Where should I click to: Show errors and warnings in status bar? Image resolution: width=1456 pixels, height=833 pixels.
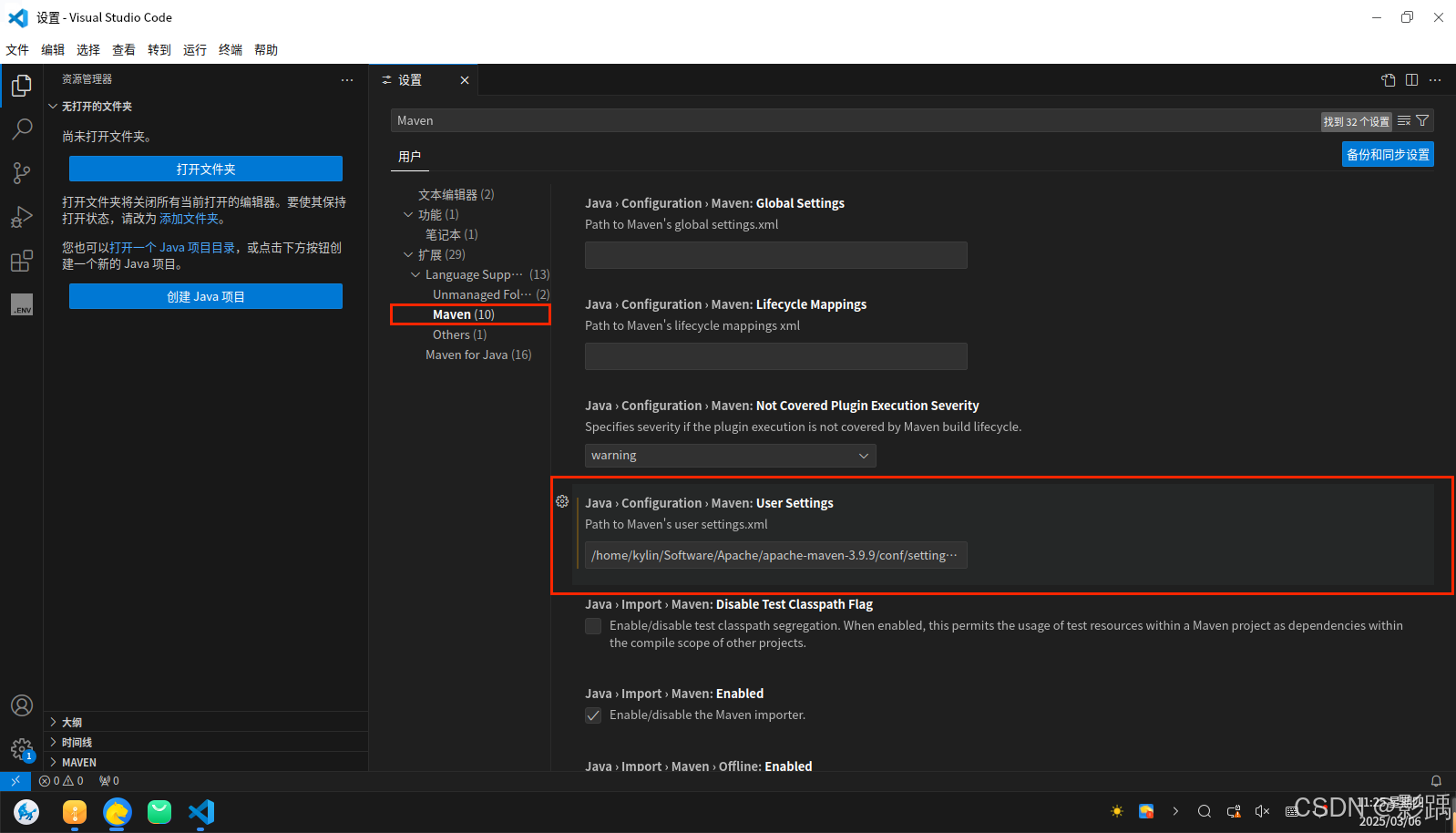pyautogui.click(x=61, y=781)
